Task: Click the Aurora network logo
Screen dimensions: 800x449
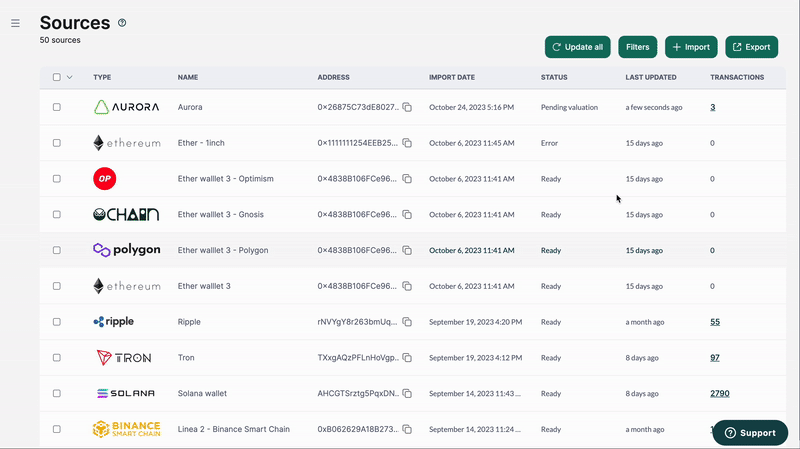Action: (x=127, y=107)
